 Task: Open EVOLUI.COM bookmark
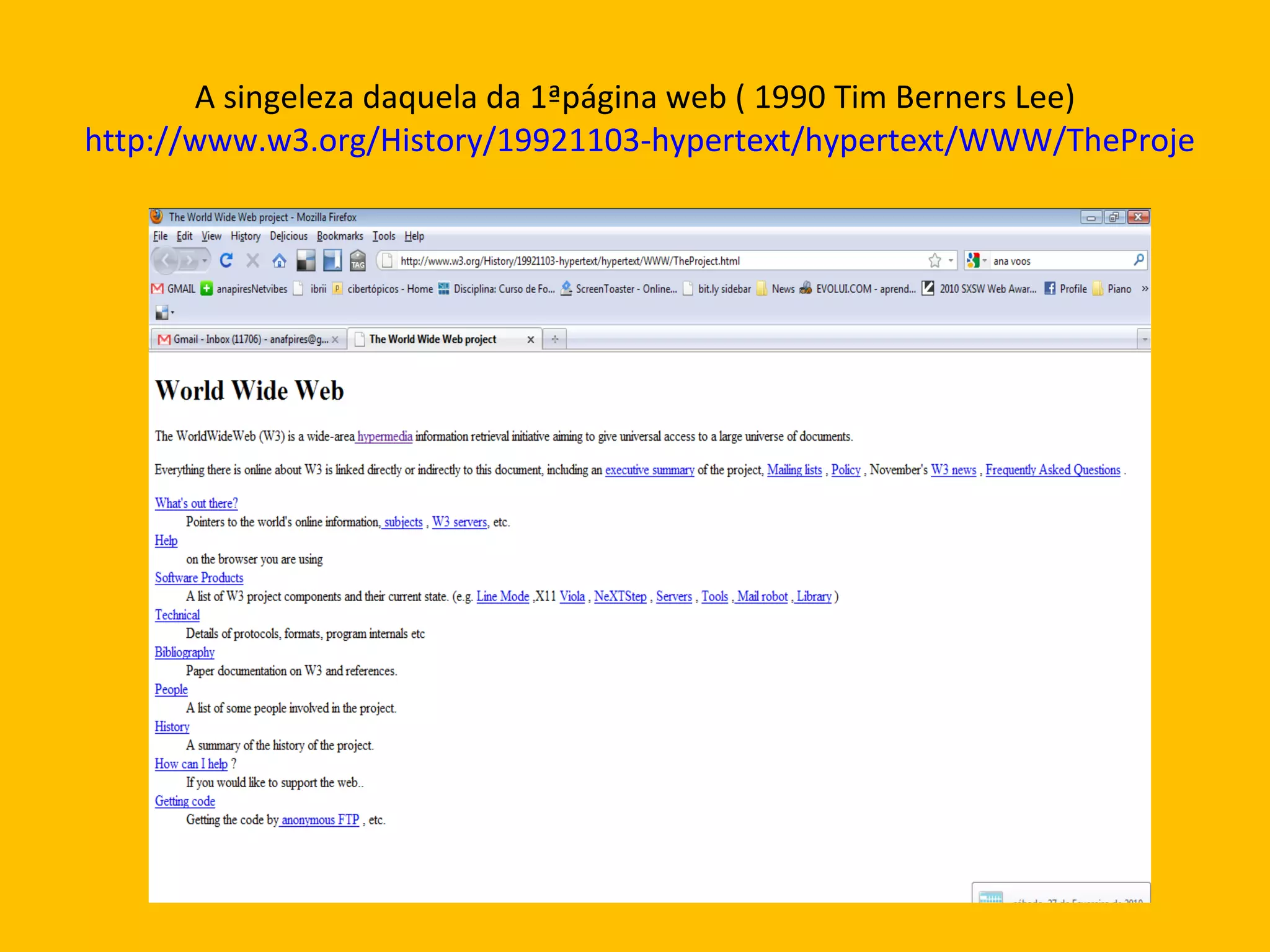pos(858,289)
